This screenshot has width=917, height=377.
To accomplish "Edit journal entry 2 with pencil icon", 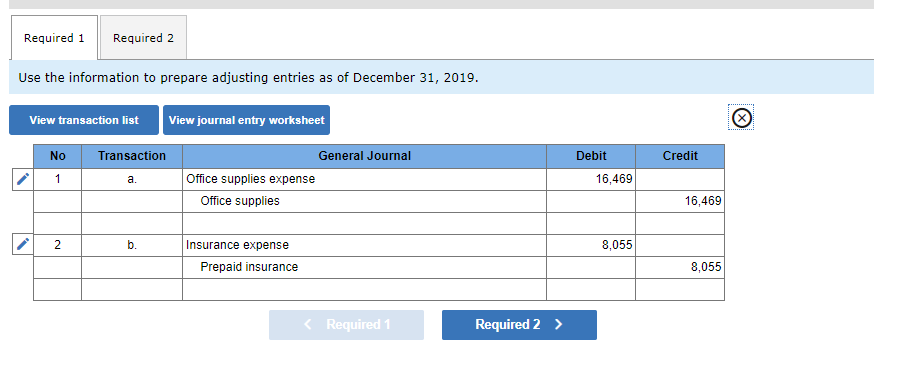I will (x=23, y=245).
